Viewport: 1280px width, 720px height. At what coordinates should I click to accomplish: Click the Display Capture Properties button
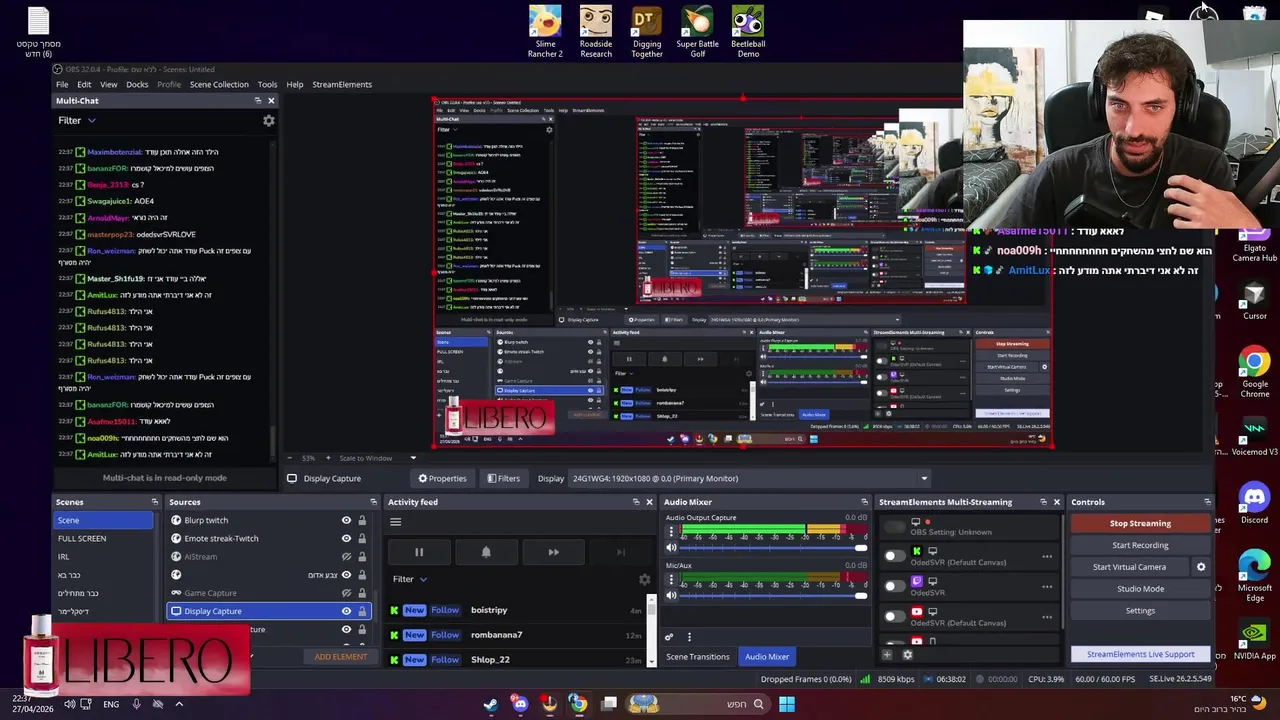(x=442, y=478)
